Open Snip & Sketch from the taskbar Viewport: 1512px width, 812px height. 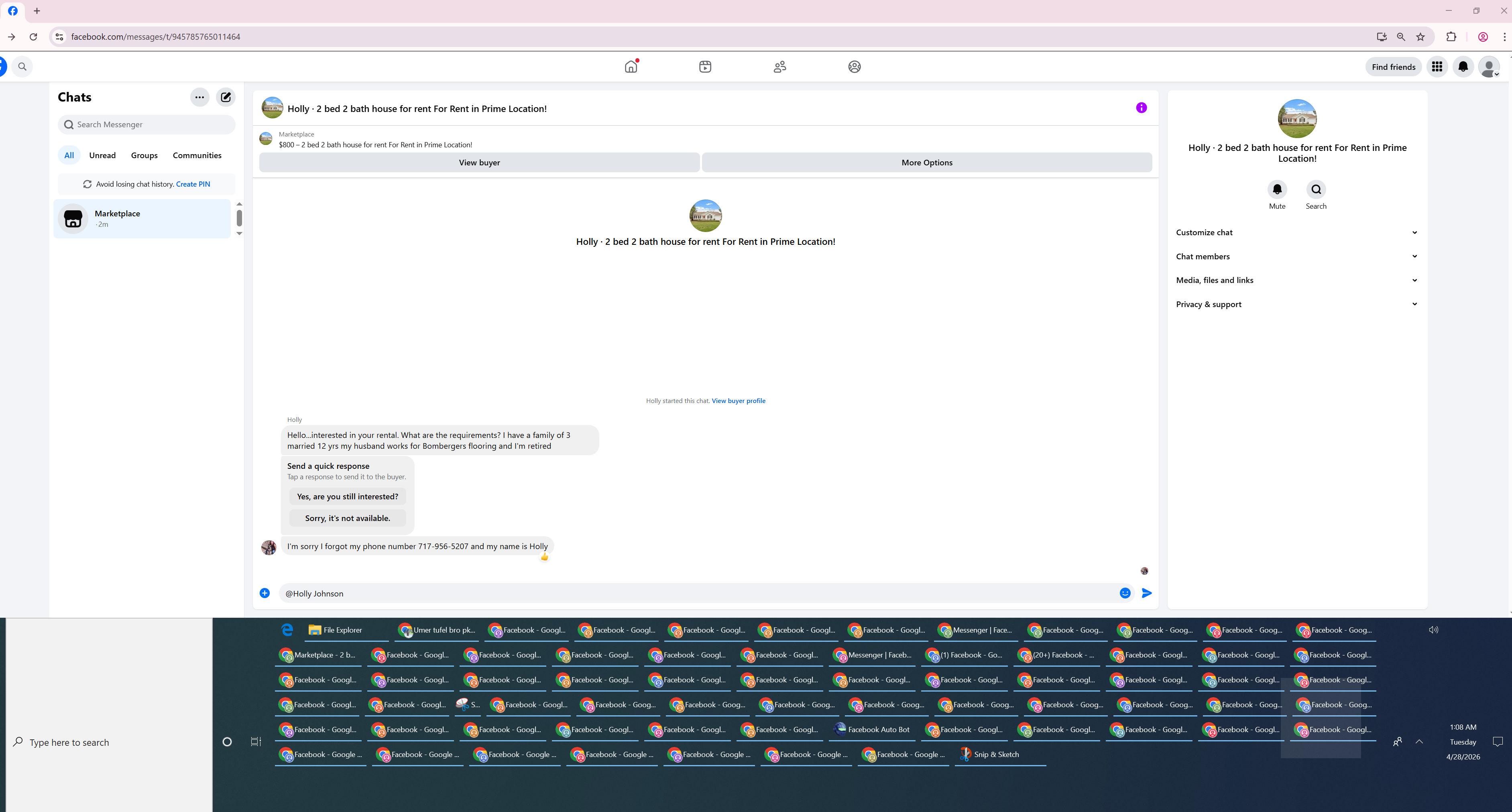pos(1000,755)
